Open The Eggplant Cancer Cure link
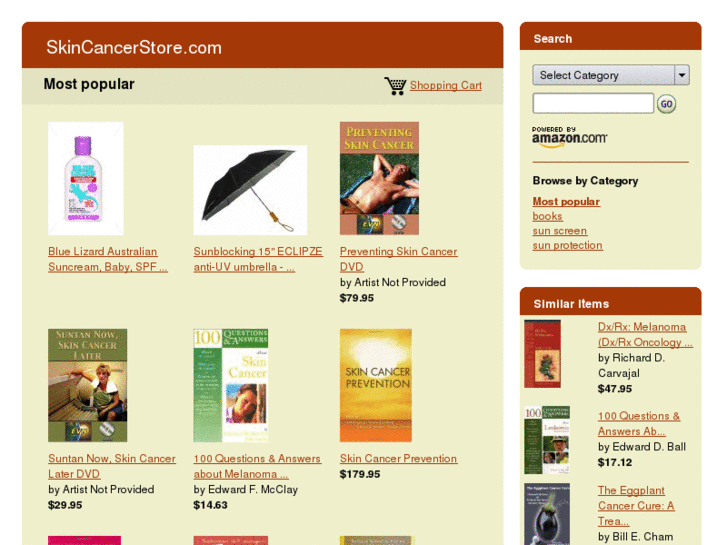This screenshot has height=545, width=727. pyautogui.click(x=636, y=506)
